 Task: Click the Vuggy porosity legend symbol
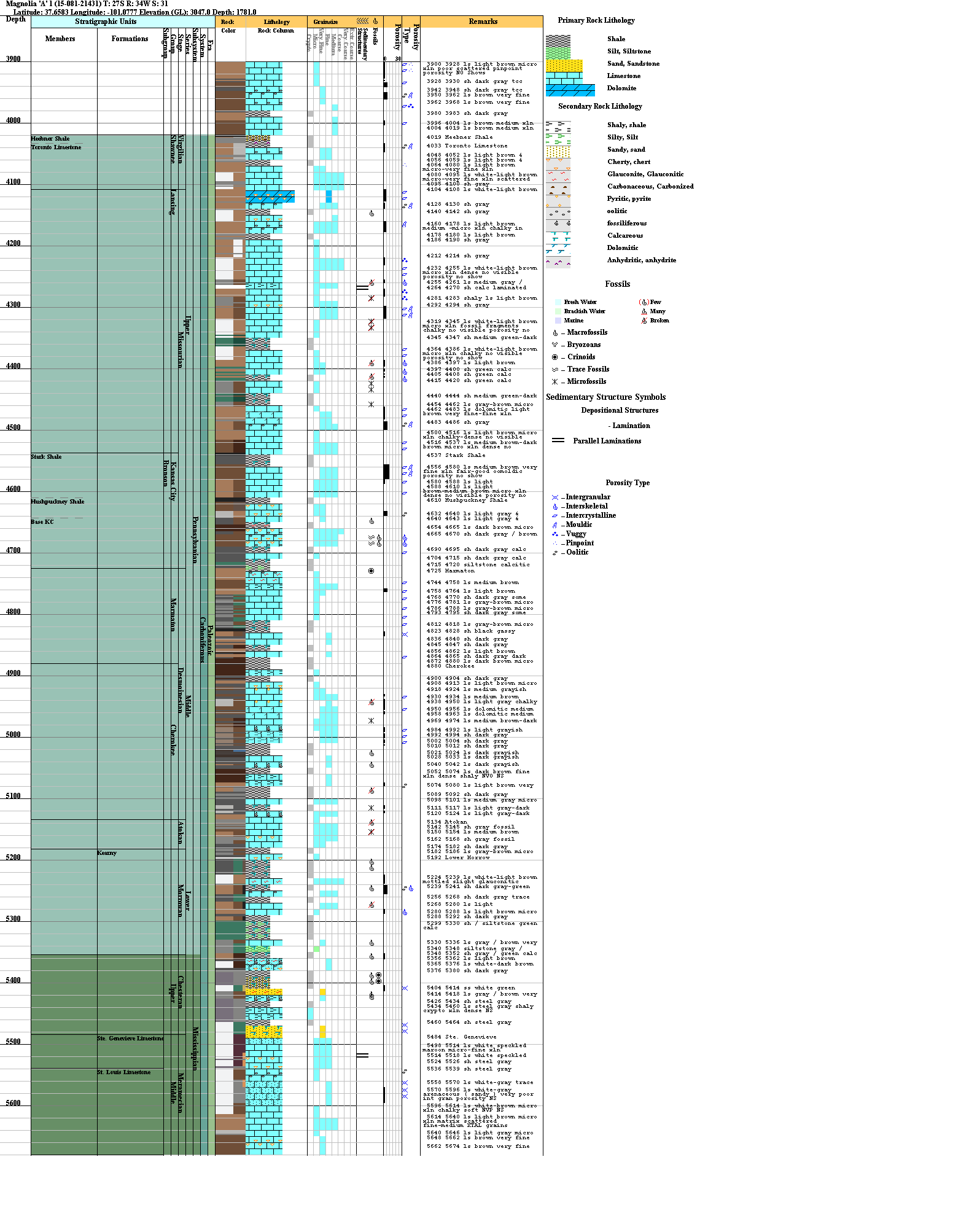[x=555, y=534]
